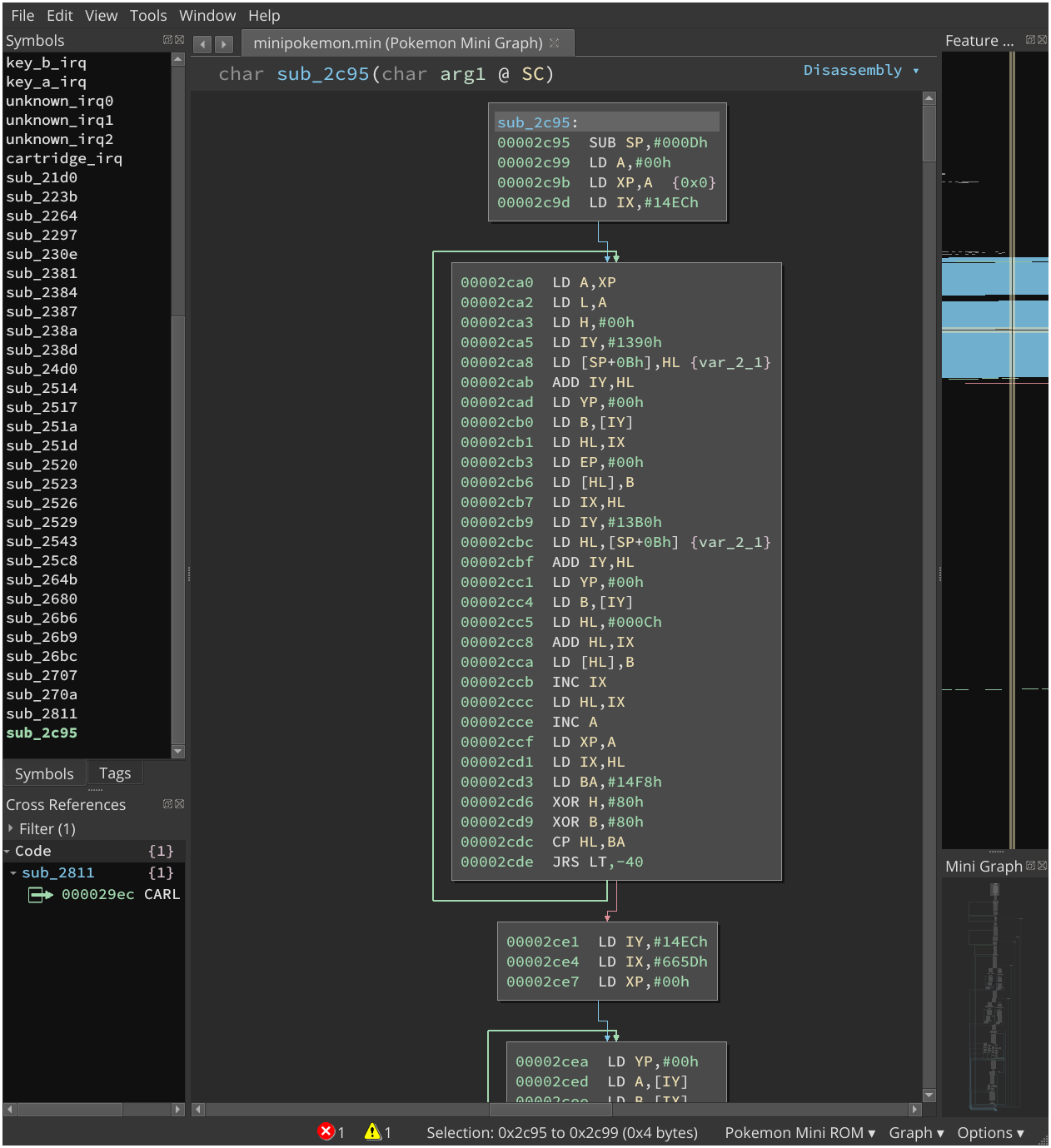Select unknown_irq2 in the Symbols list

pyautogui.click(x=59, y=140)
